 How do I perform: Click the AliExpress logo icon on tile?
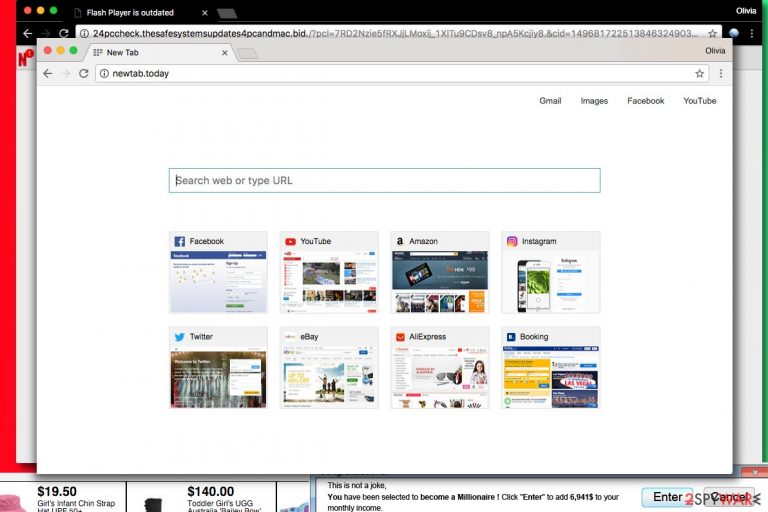(x=400, y=337)
